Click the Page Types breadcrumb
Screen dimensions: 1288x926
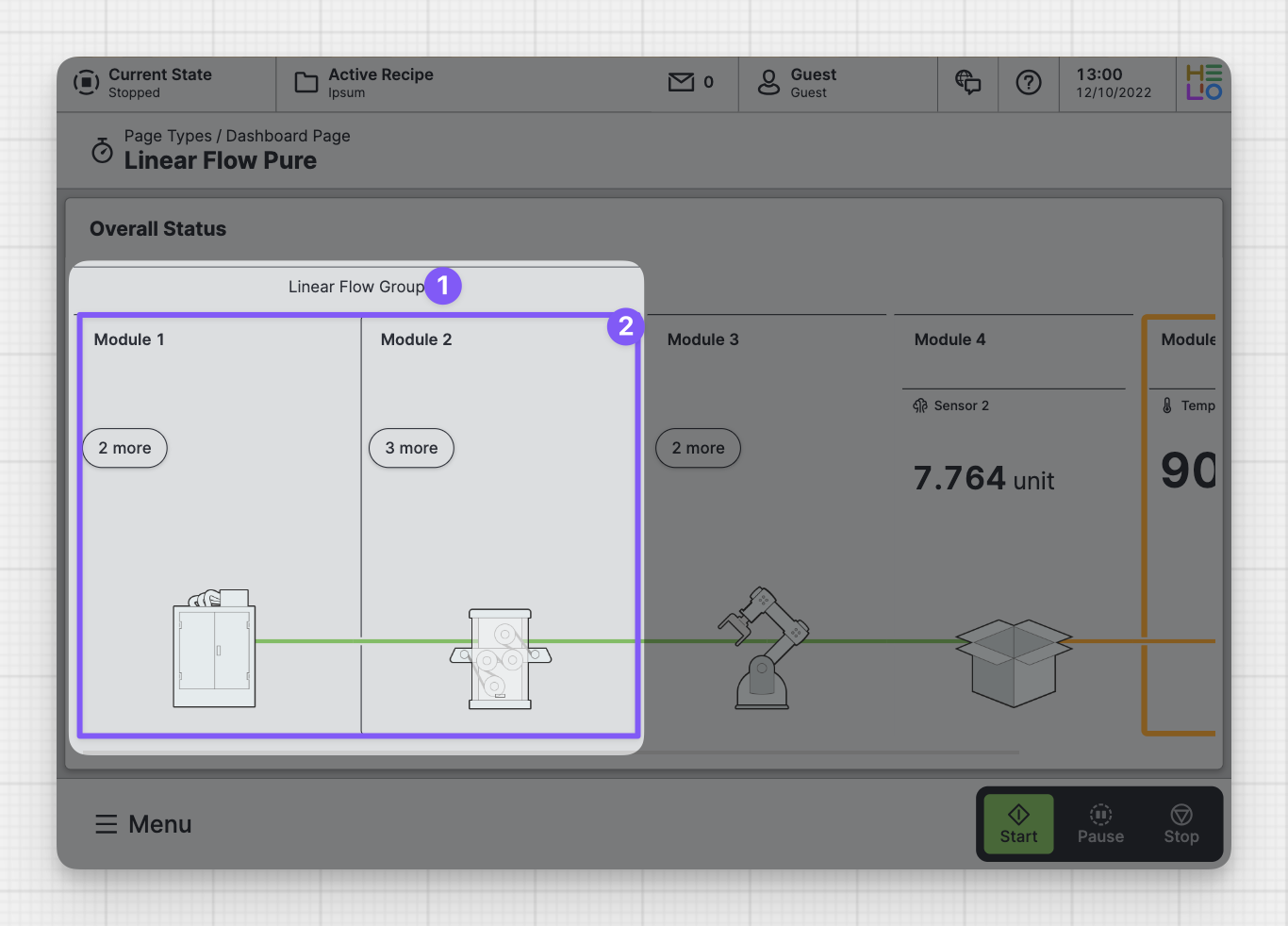point(168,136)
